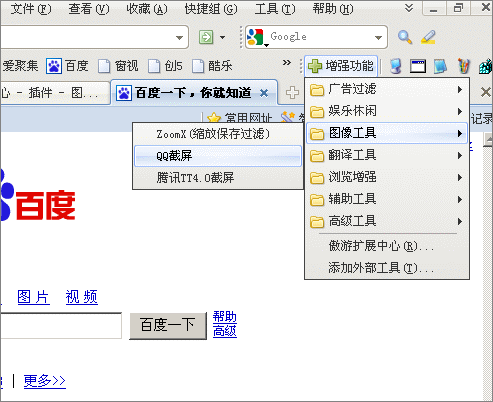Expand the favorites bar overflow chevron

coord(287,63)
